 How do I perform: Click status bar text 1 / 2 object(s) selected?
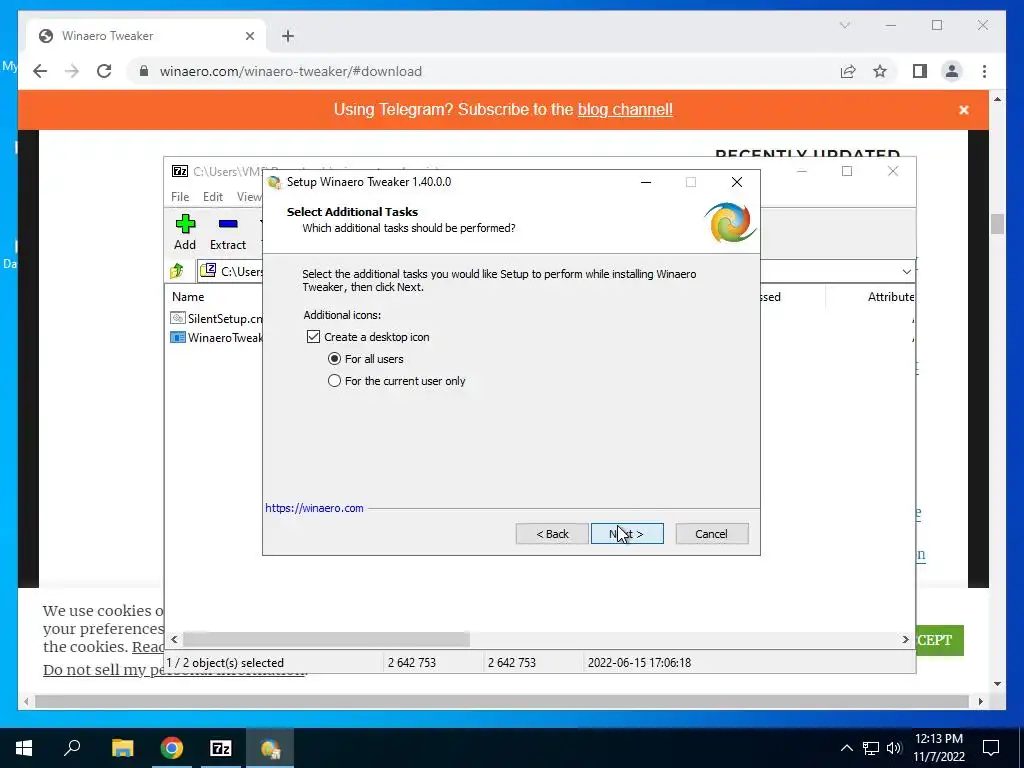coord(225,662)
